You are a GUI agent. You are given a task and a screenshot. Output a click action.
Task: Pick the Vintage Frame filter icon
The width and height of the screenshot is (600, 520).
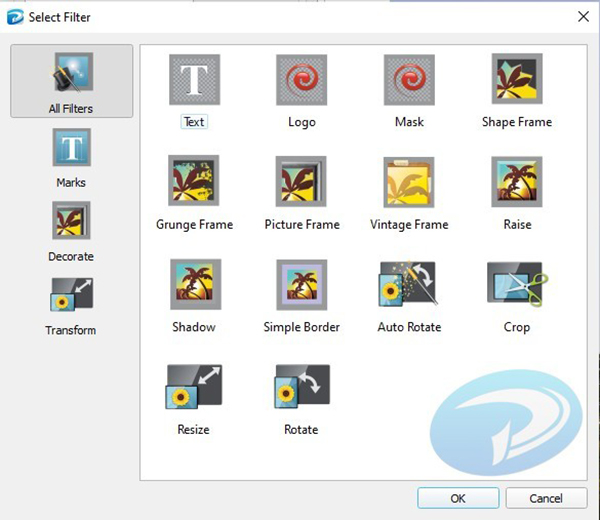[409, 182]
